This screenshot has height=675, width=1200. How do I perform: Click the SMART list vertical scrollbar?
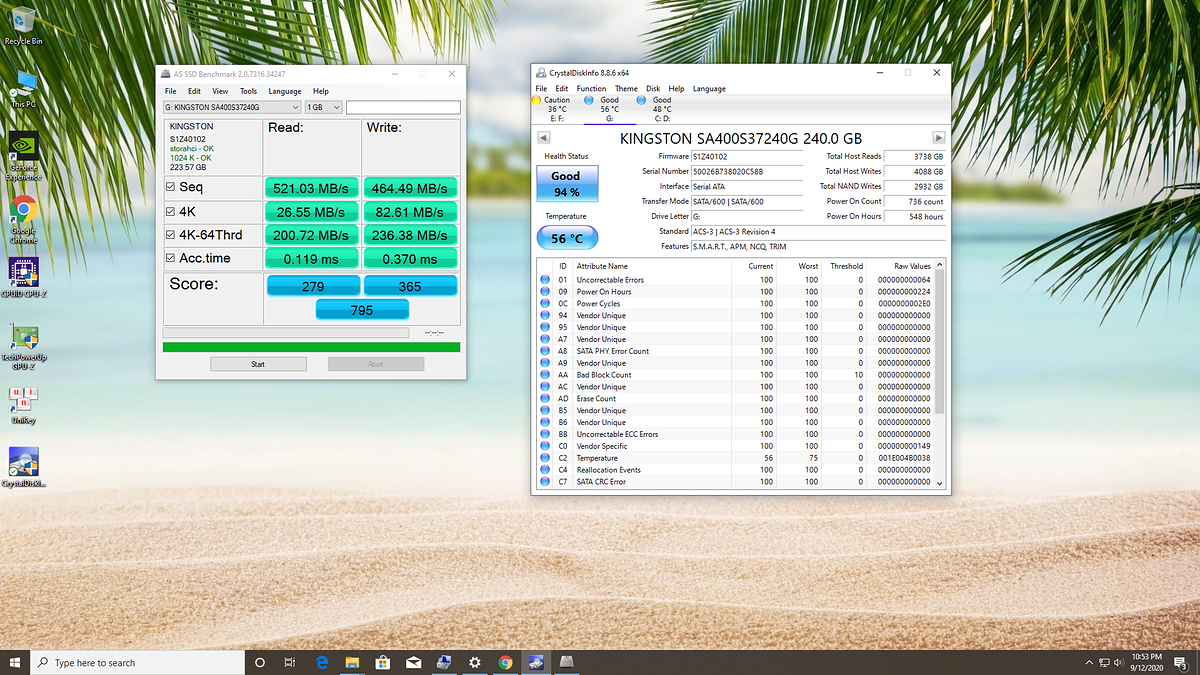[938, 341]
